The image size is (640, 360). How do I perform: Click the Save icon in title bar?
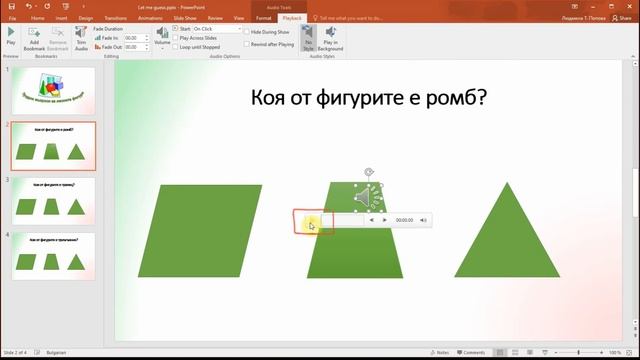(x=11, y=7)
